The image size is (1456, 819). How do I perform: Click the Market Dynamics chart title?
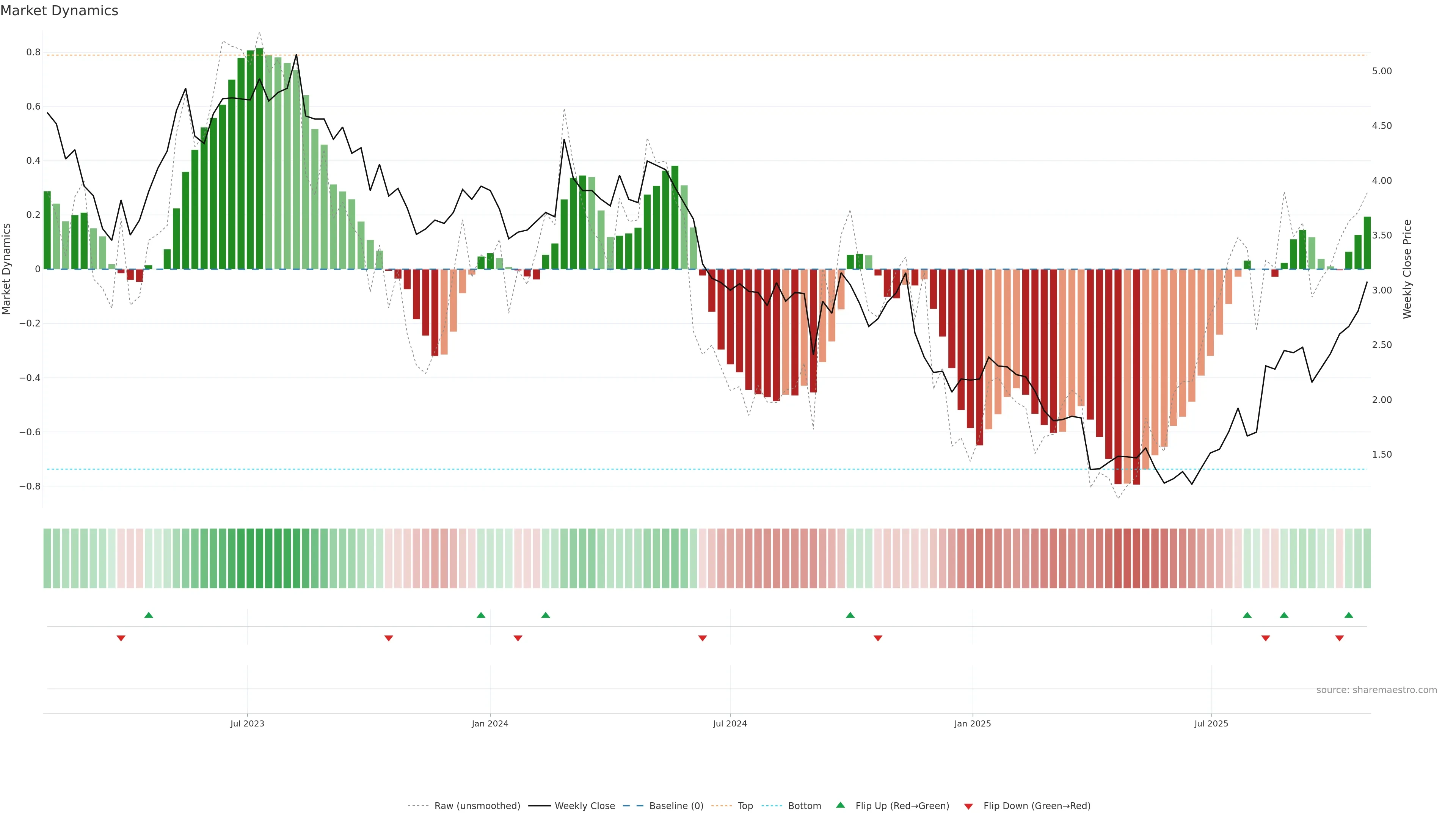click(60, 11)
